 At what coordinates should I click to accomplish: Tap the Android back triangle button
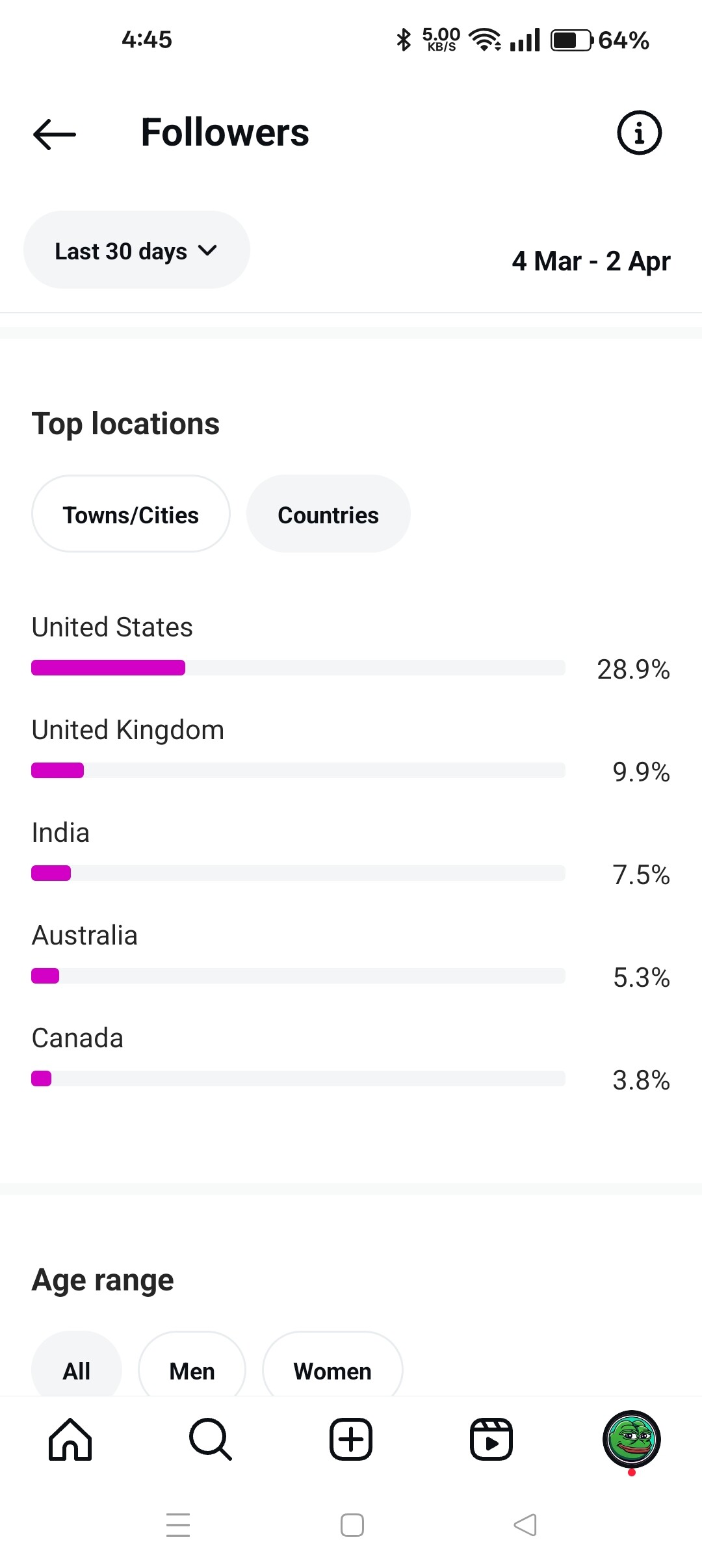point(525,1525)
